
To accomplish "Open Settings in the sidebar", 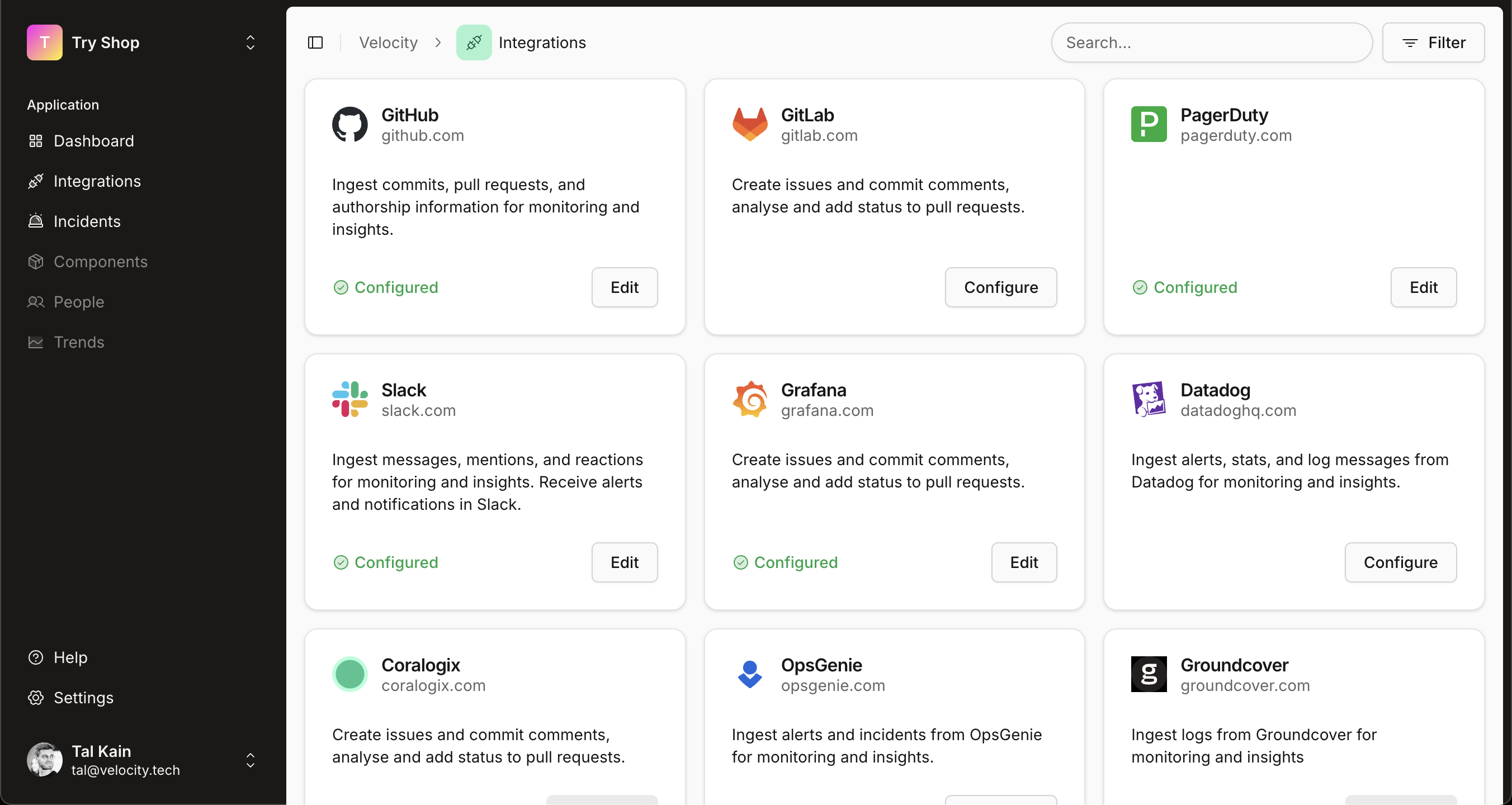I will pos(83,697).
